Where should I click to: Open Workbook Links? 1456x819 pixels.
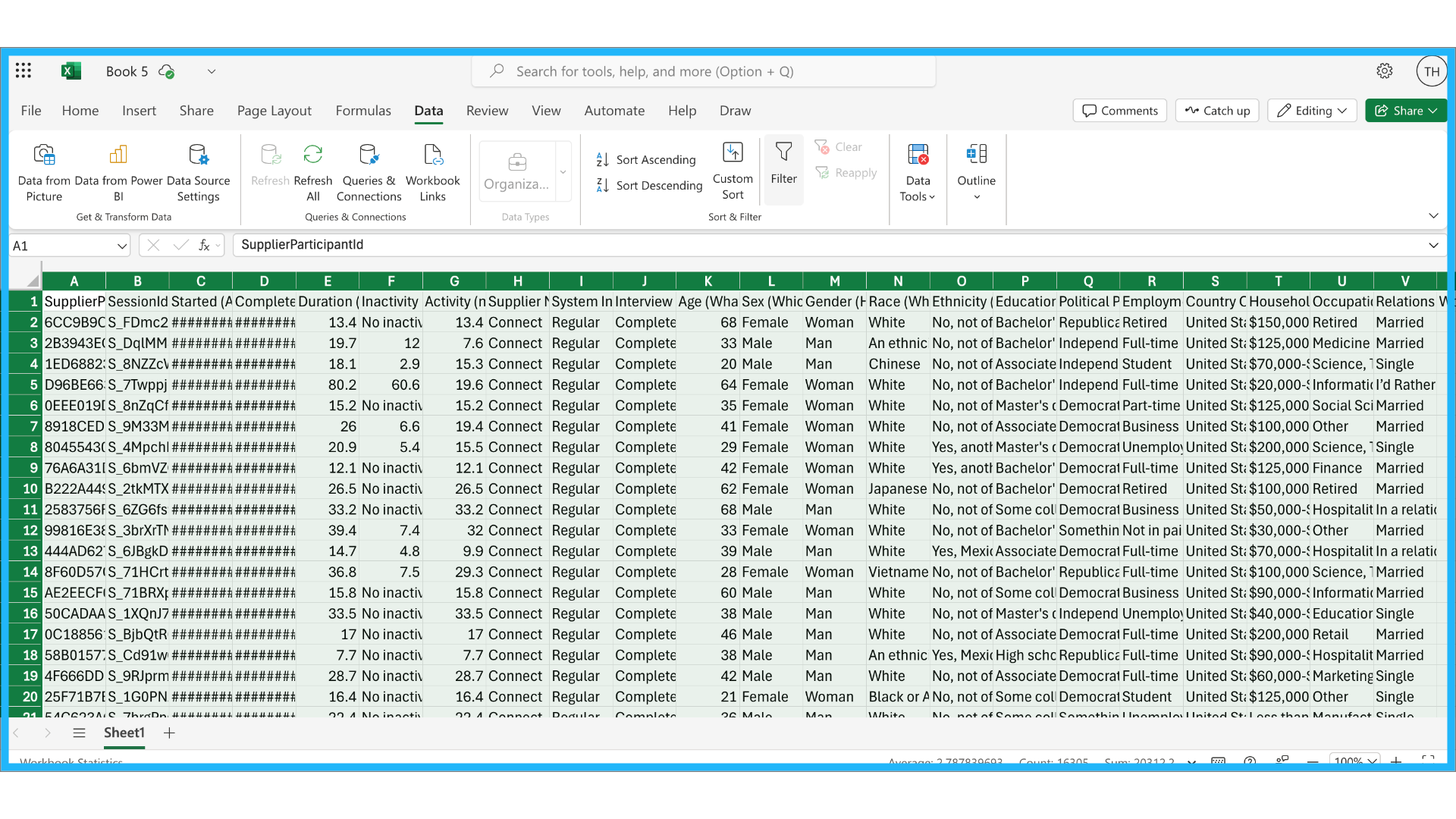pyautogui.click(x=432, y=174)
